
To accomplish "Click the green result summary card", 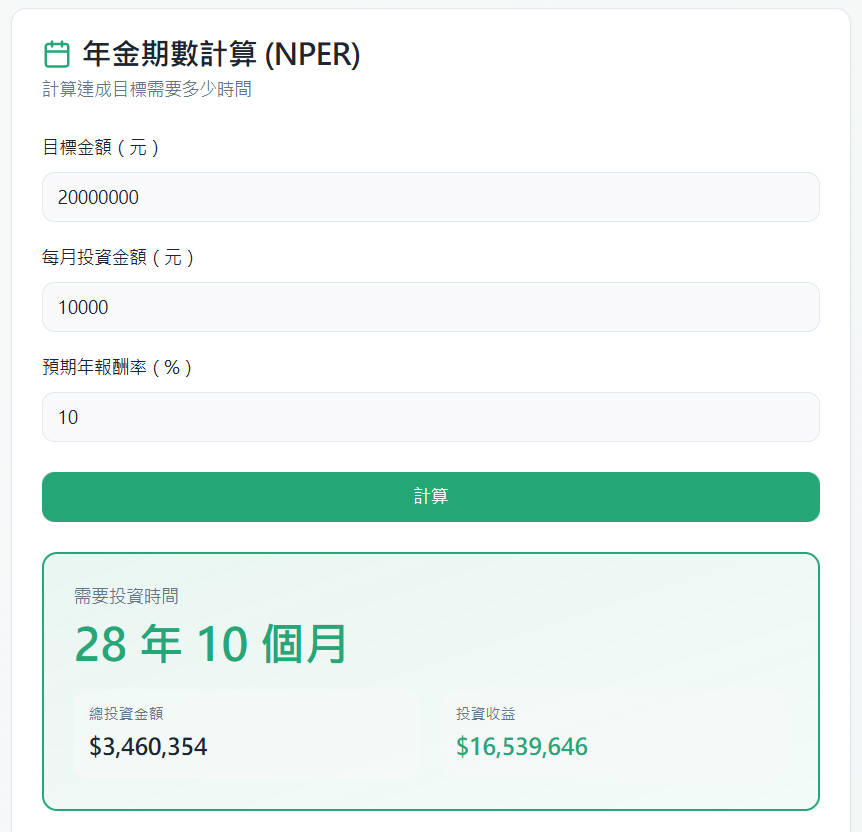I will 430,675.
